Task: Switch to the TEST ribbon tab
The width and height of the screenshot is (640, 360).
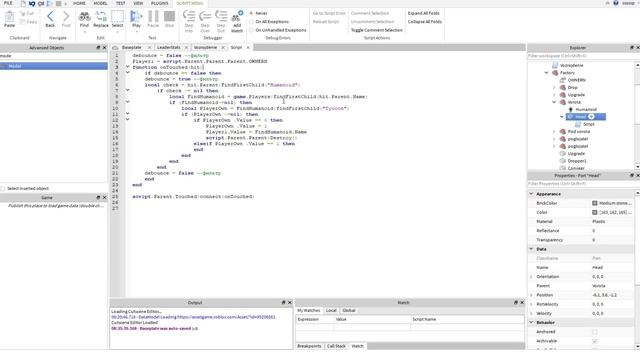Action: [x=120, y=3]
